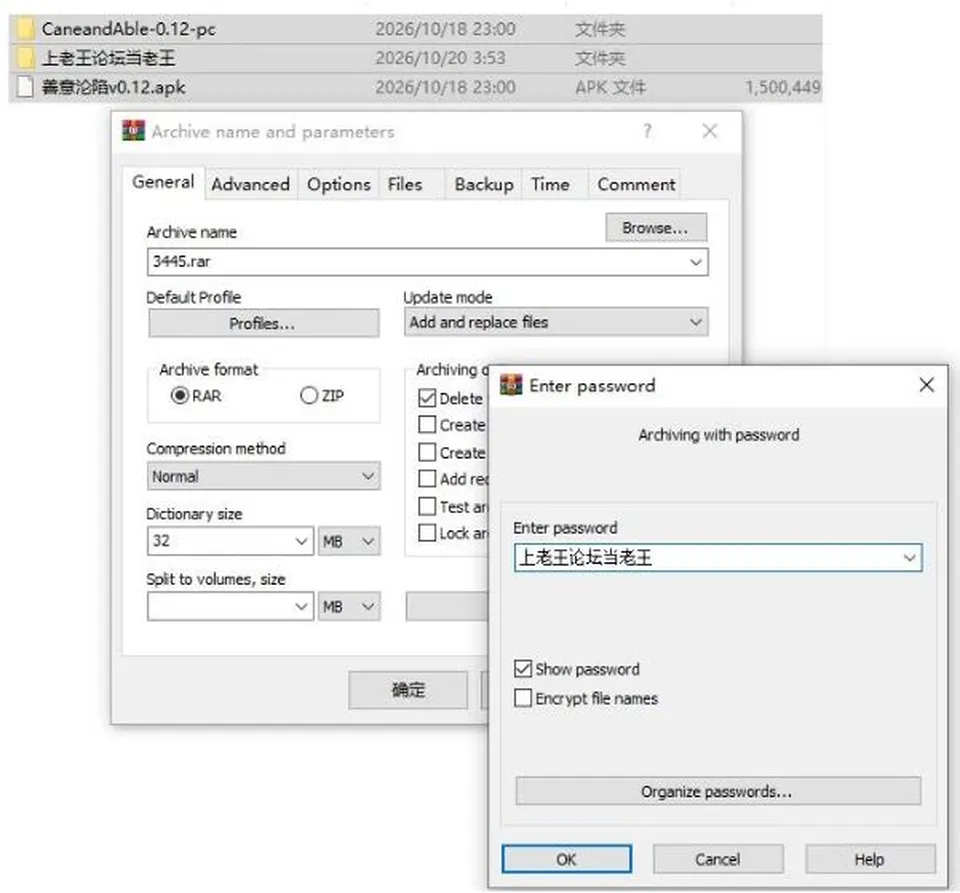Image resolution: width=960 pixels, height=893 pixels.
Task: Select the ZIP archive format
Action: click(x=309, y=395)
